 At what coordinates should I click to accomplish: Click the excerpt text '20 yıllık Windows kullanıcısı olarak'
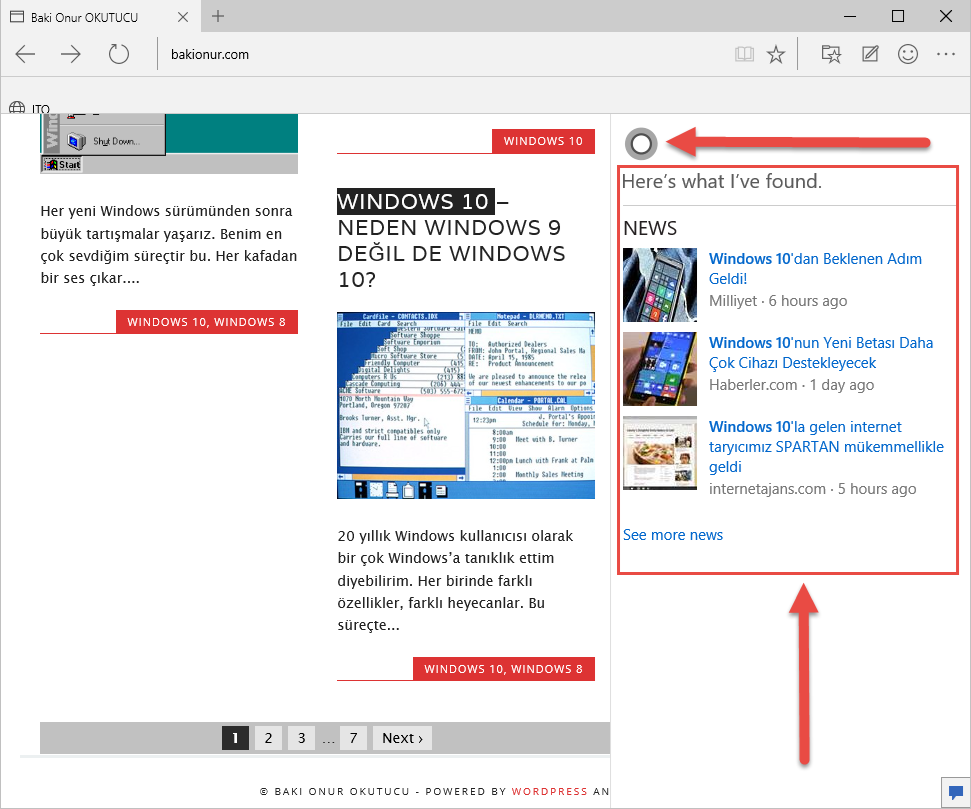click(455, 536)
